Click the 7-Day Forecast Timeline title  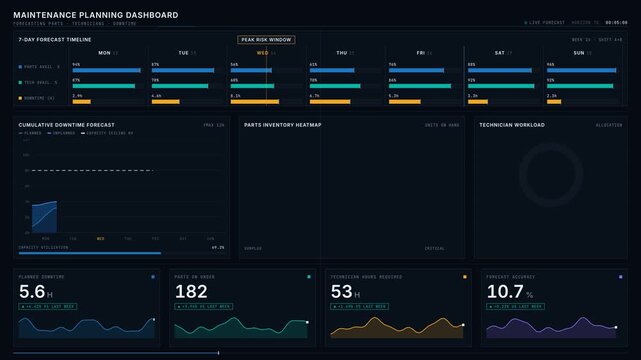click(x=55, y=40)
